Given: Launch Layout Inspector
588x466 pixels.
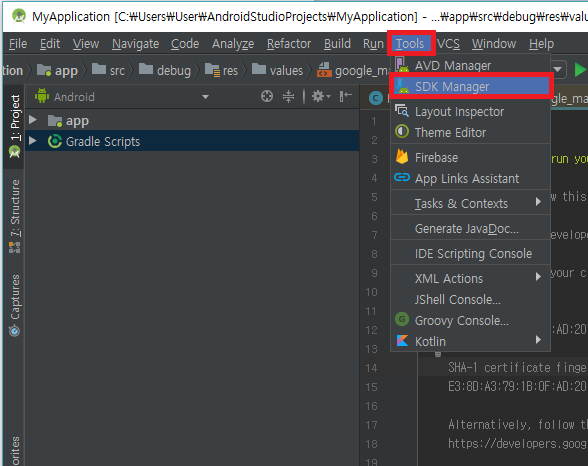Looking at the screenshot, I should click(470, 111).
